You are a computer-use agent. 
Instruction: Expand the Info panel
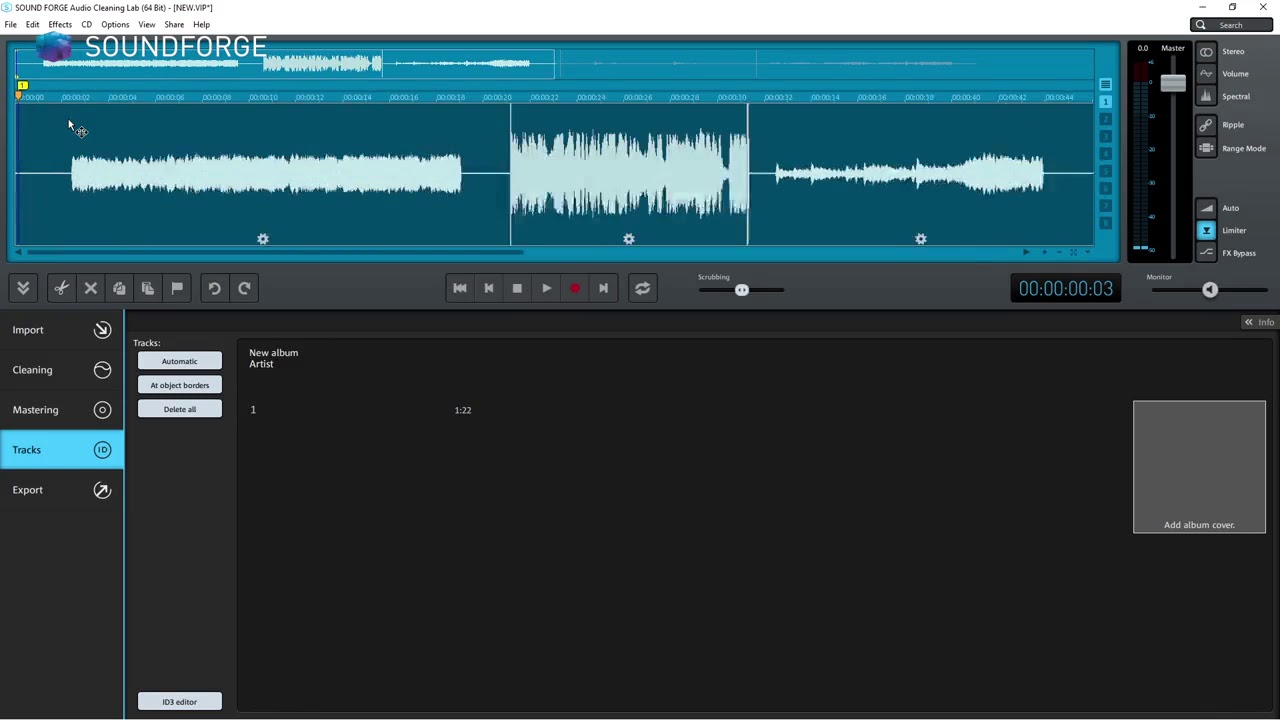[1259, 322]
